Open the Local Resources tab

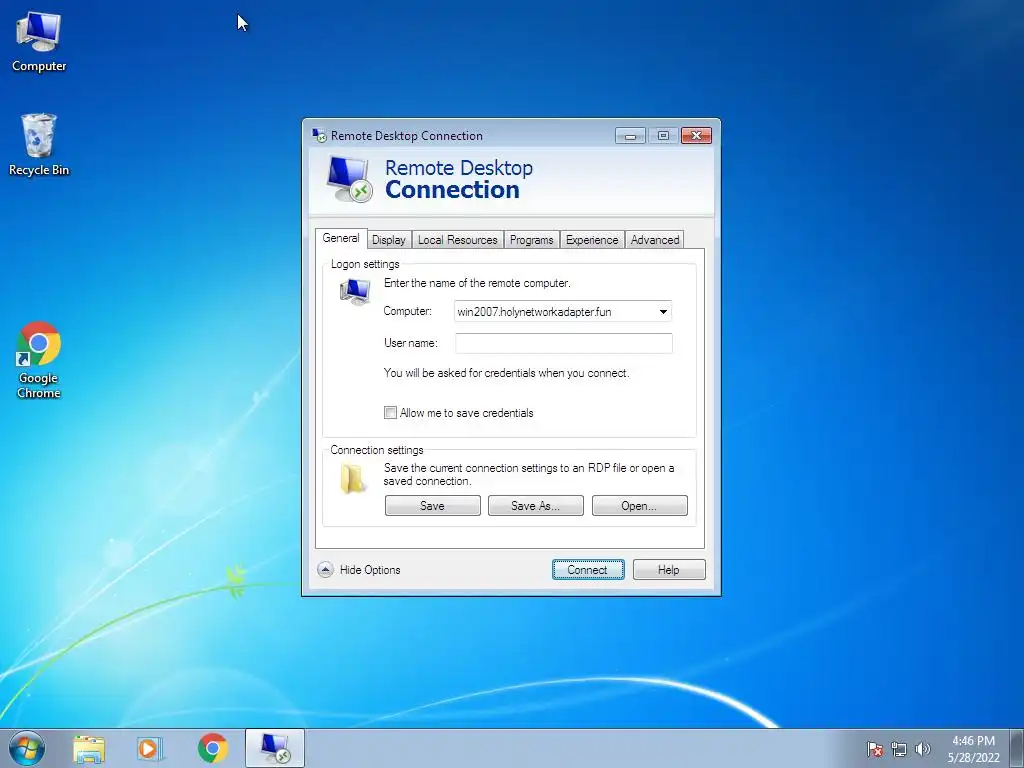click(x=458, y=240)
